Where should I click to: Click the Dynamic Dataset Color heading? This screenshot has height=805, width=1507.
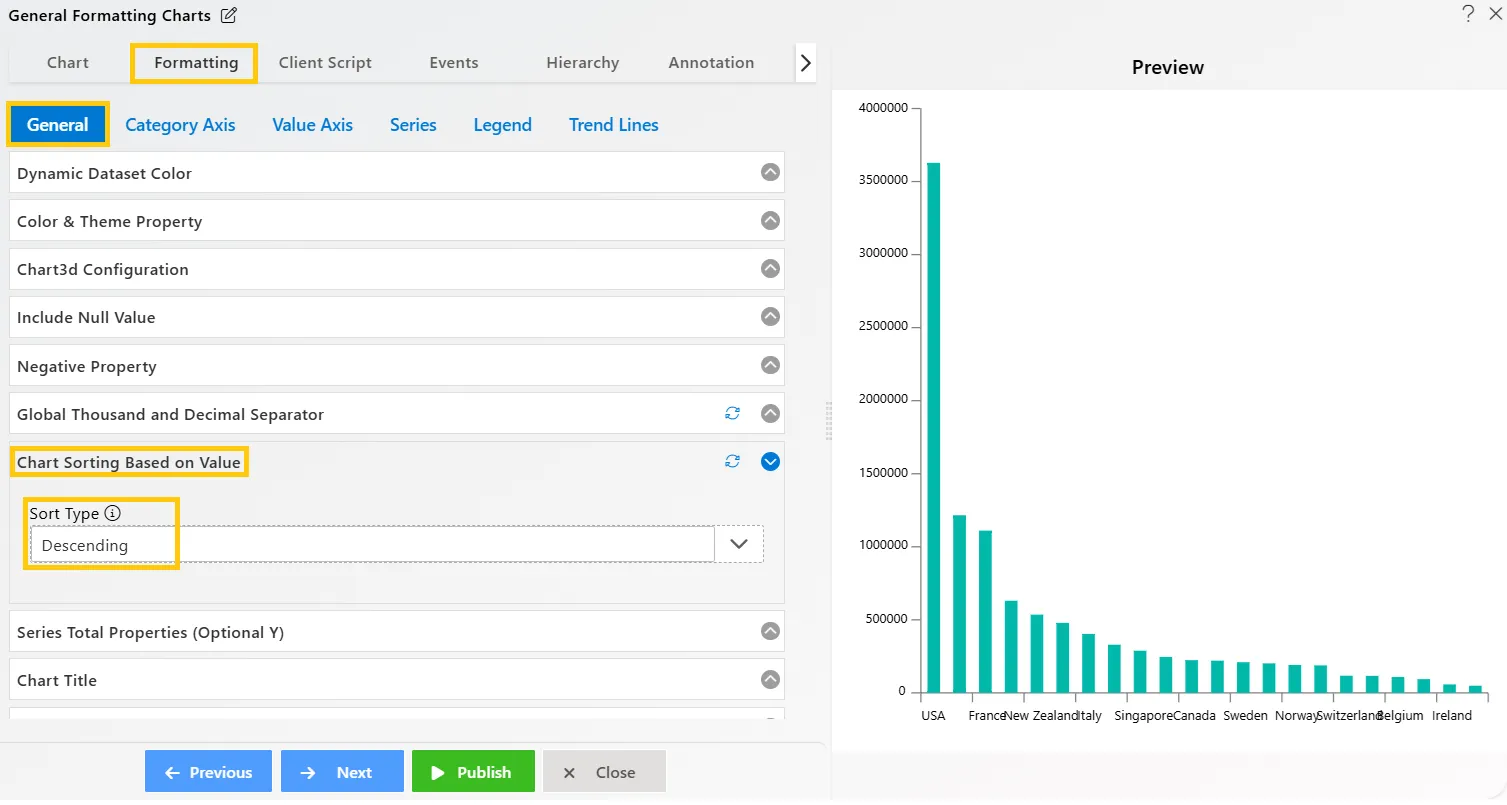click(104, 173)
